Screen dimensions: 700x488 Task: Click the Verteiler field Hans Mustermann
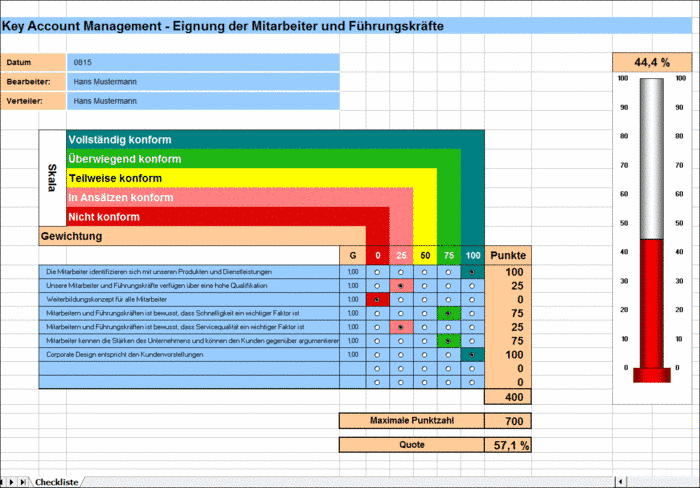point(203,101)
